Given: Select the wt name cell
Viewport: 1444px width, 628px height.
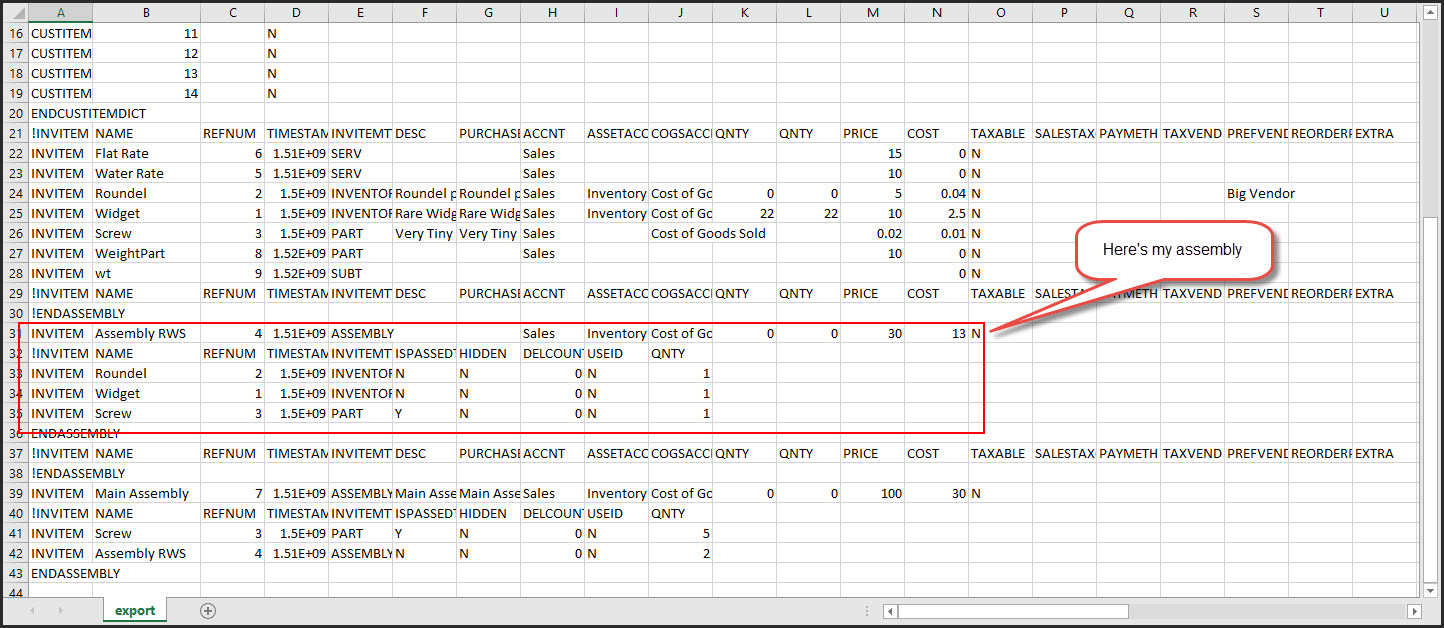Looking at the screenshot, I should point(146,273).
